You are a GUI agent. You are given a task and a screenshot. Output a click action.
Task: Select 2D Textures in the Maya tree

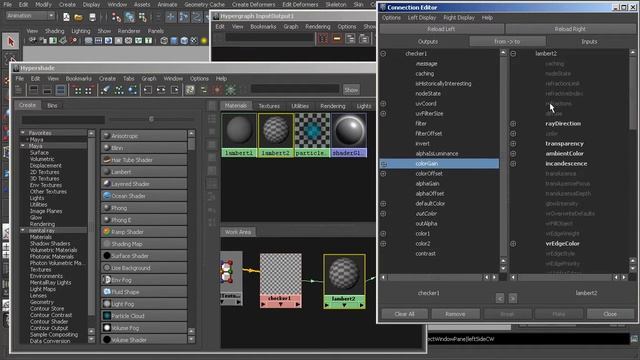click(x=44, y=172)
